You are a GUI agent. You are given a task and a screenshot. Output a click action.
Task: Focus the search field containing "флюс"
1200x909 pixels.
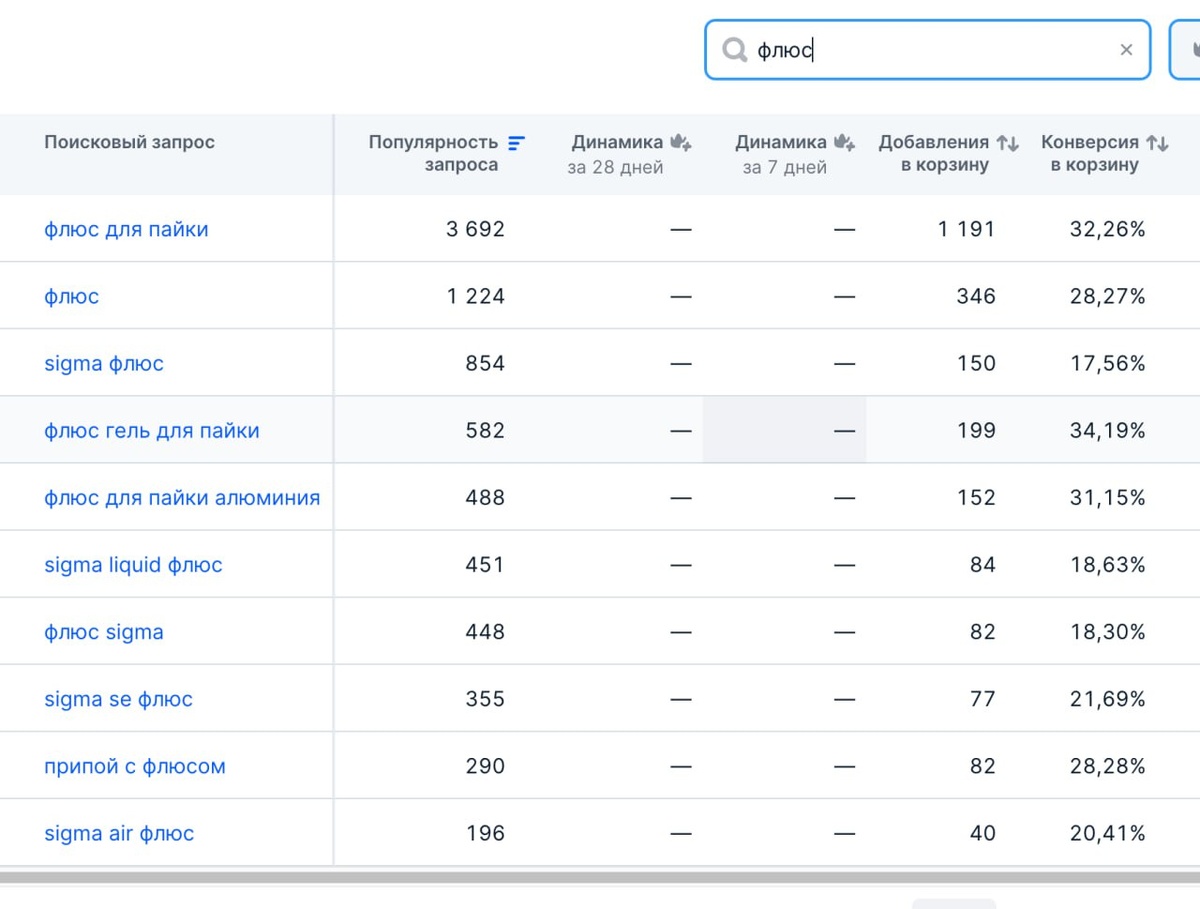pyautogui.click(x=930, y=50)
